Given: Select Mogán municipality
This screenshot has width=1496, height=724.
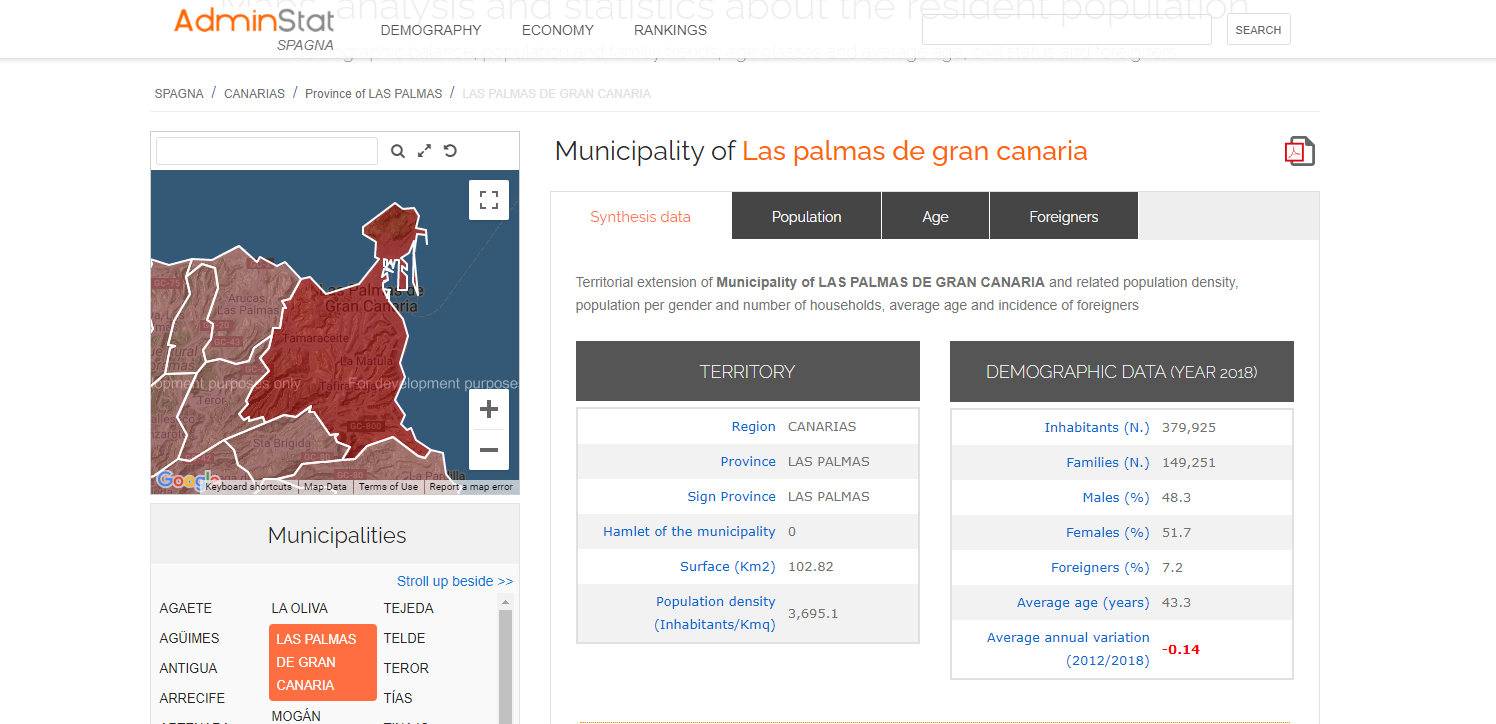Looking at the screenshot, I should [x=296, y=716].
